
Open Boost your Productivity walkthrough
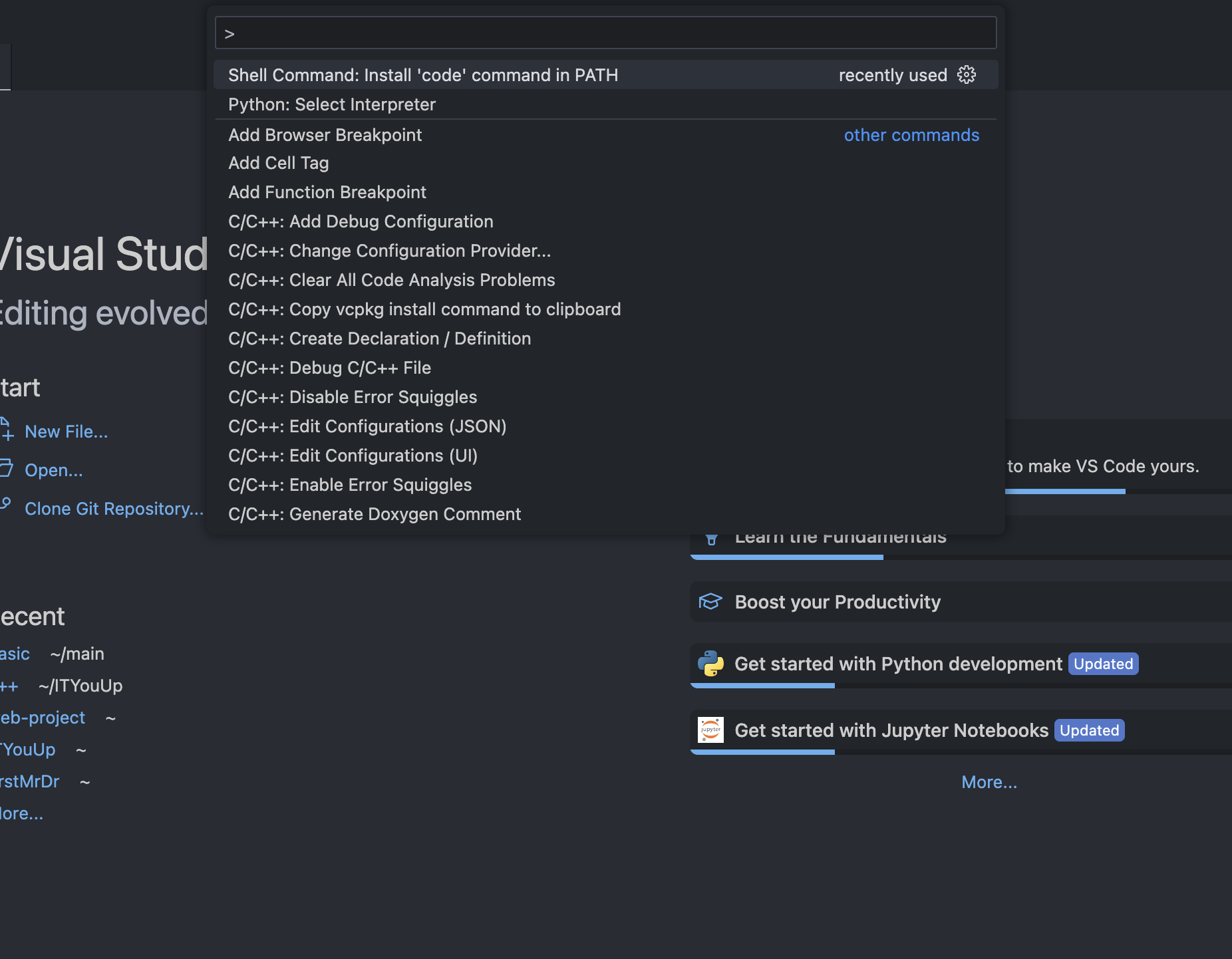961,602
